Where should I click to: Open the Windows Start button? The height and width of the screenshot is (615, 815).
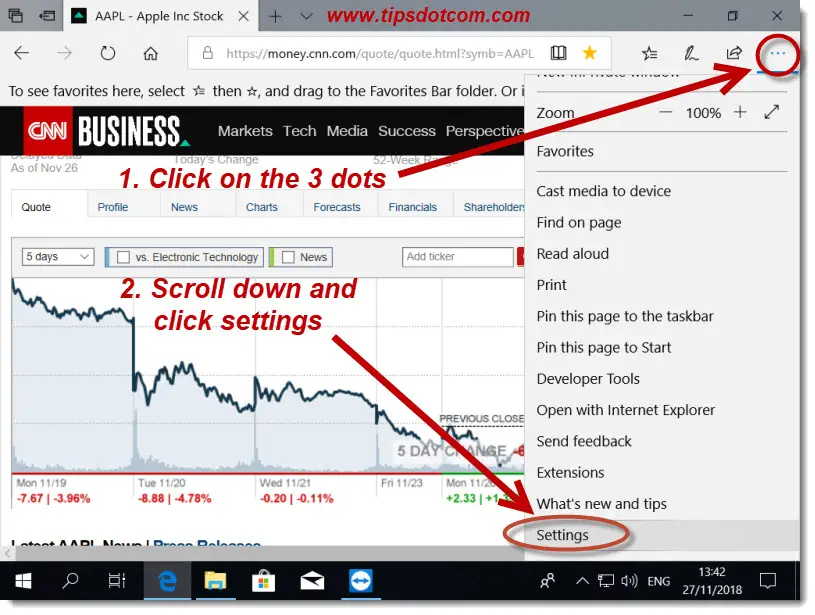(23, 581)
